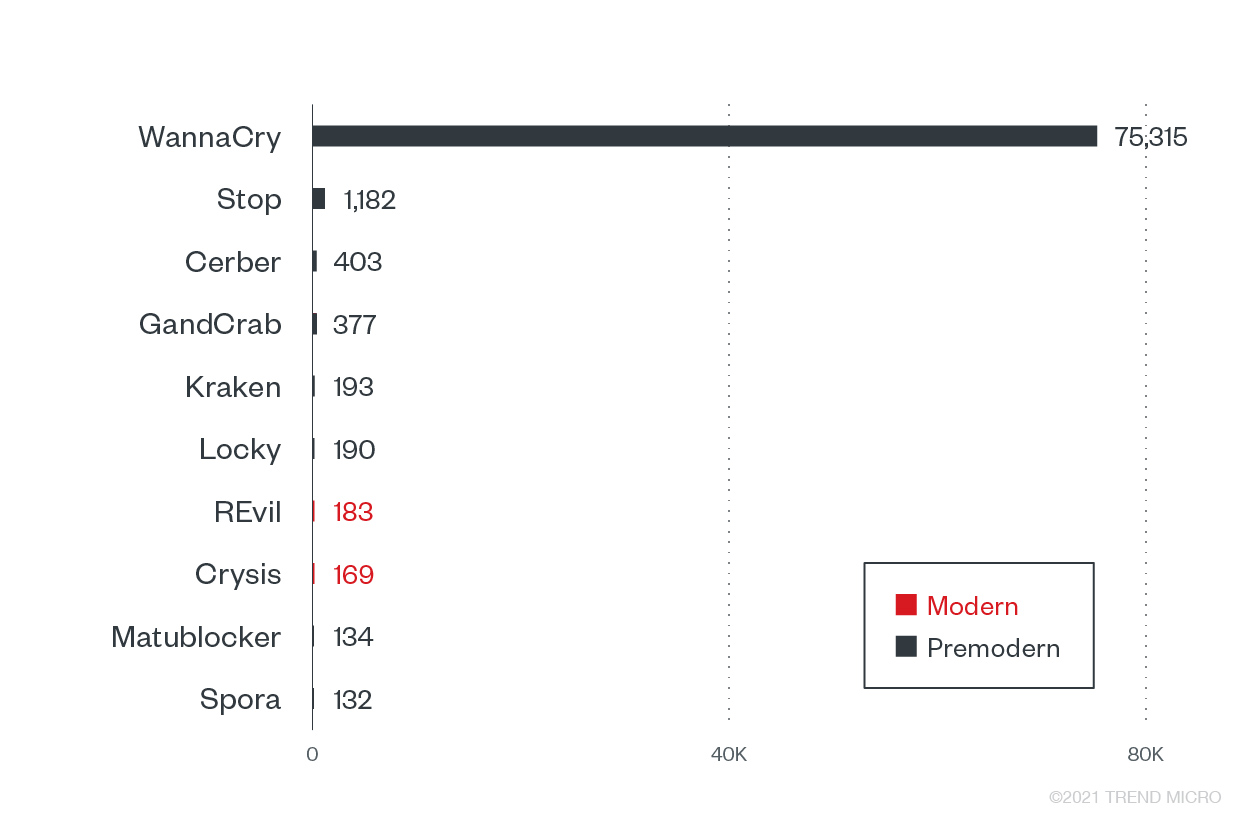Screen dimensions: 1250x835
Task: Click the 40K axis tick label
Action: 728,755
